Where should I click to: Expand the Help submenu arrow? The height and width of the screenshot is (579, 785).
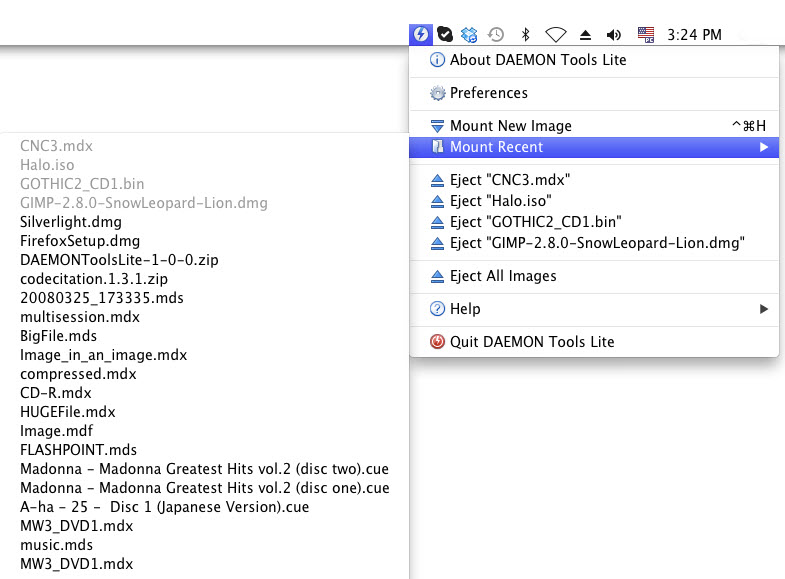pyautogui.click(x=764, y=309)
